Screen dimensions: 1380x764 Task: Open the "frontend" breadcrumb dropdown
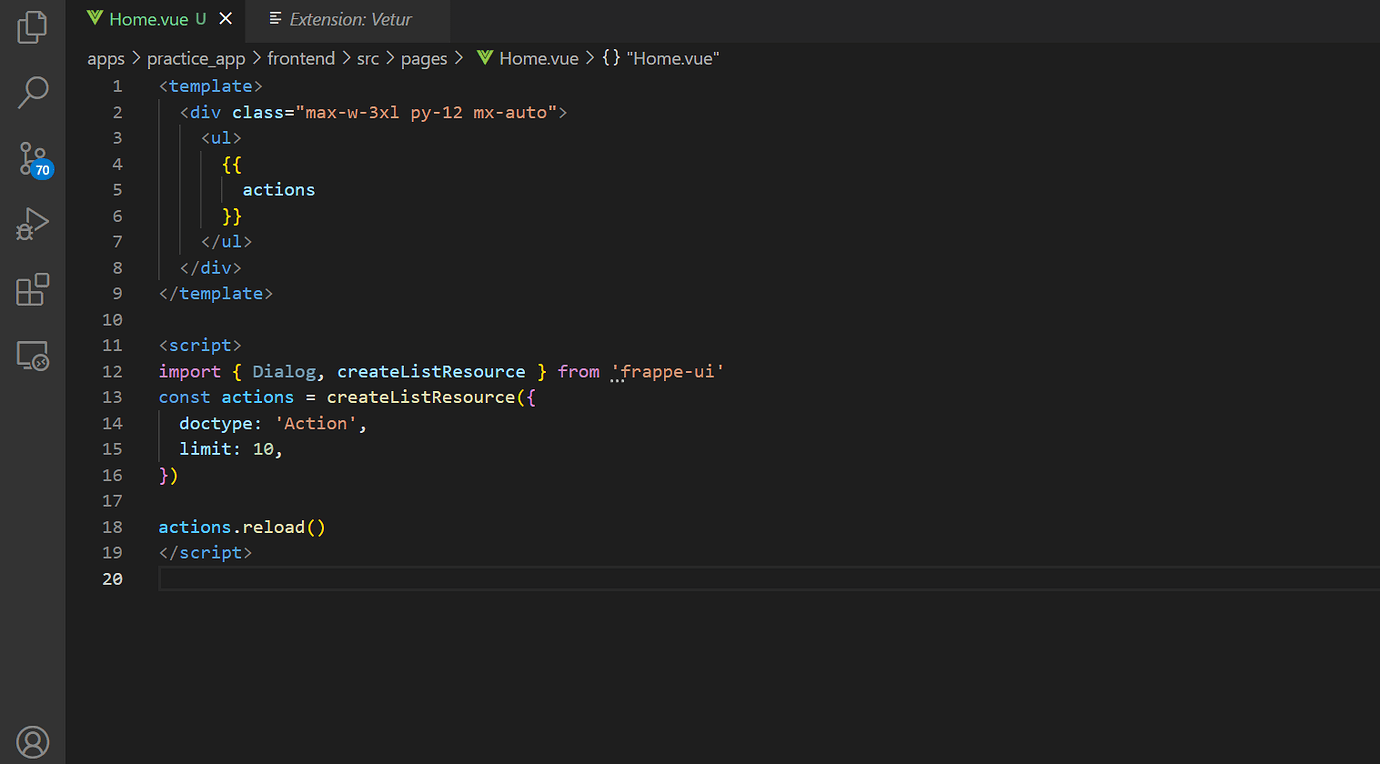301,58
